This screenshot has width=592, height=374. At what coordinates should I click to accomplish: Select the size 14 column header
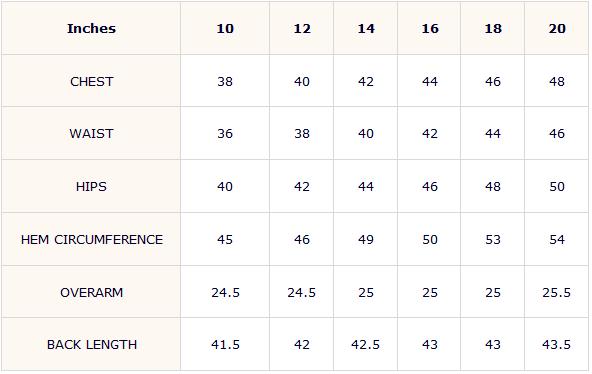click(366, 29)
